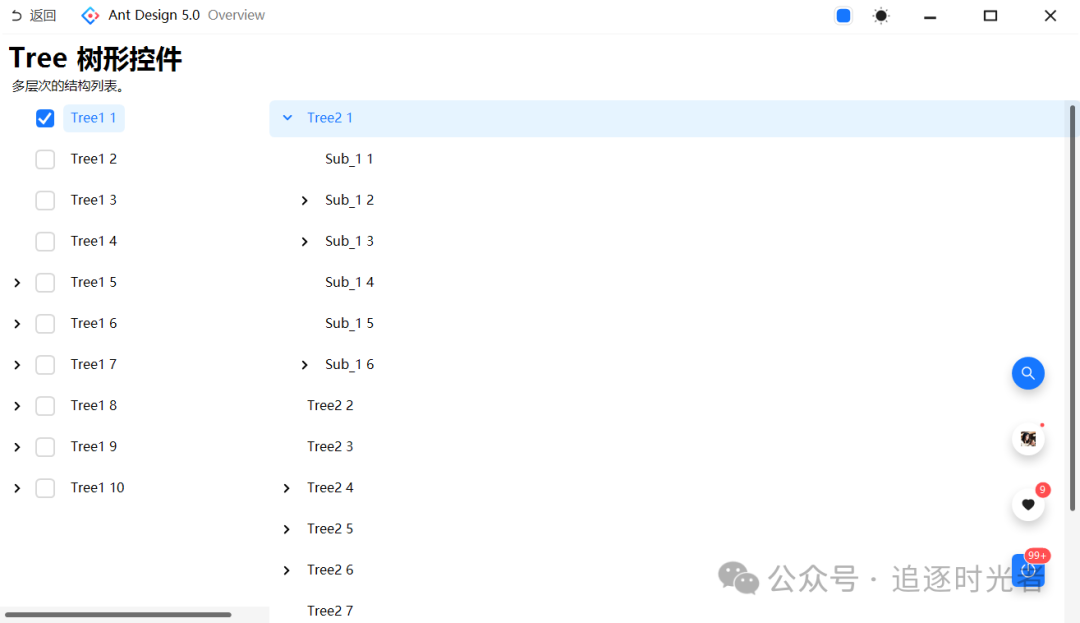Click the blue search floating button
The width and height of the screenshot is (1080, 623).
(x=1028, y=373)
